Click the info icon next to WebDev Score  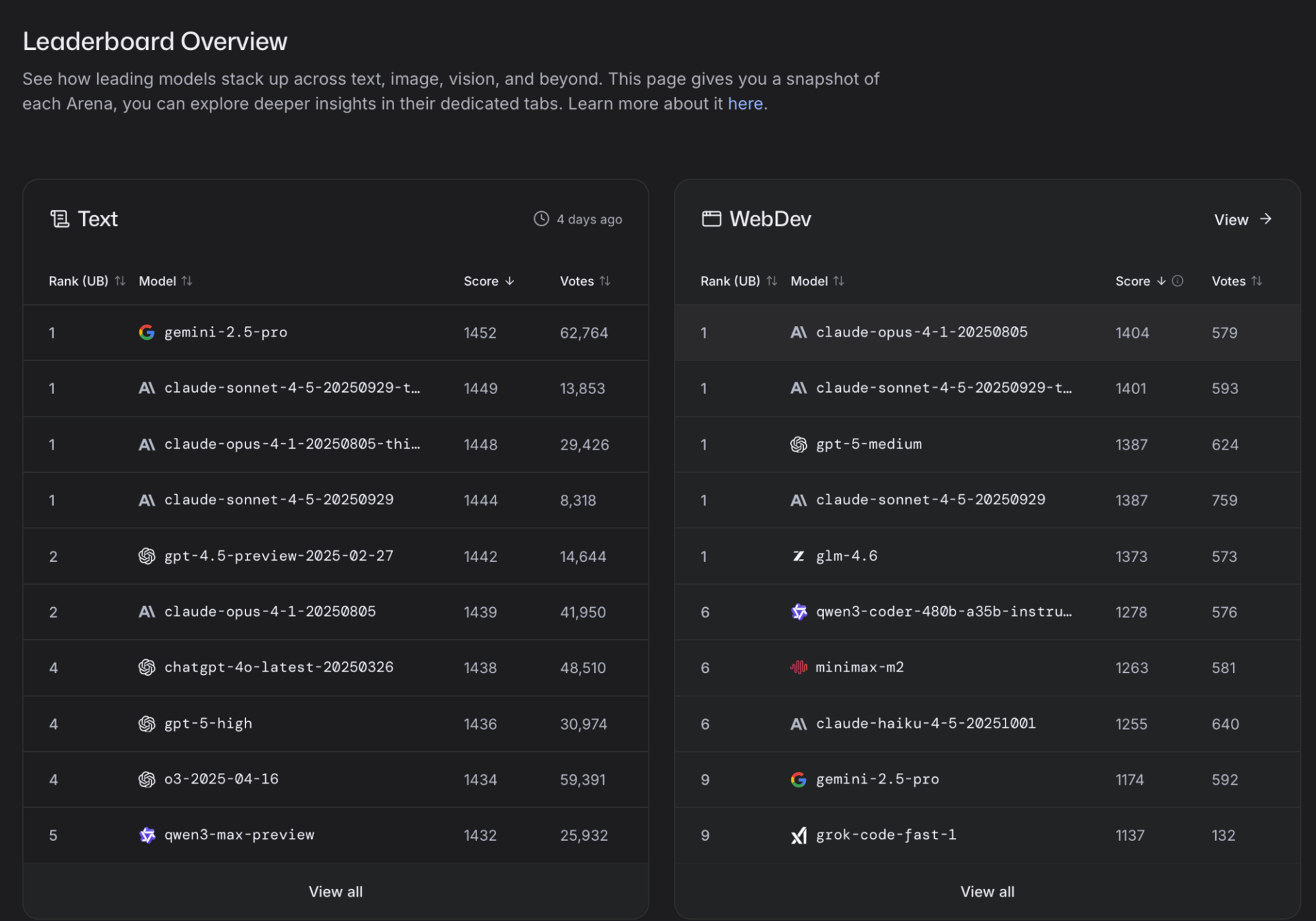1178,281
